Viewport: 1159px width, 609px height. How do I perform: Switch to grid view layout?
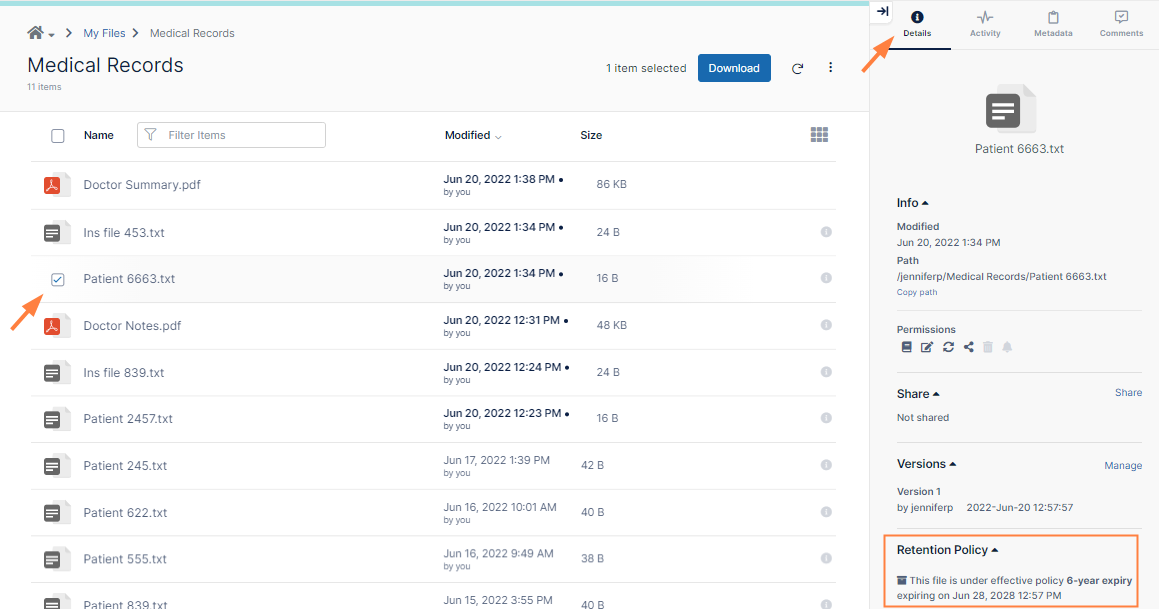pyautogui.click(x=819, y=135)
